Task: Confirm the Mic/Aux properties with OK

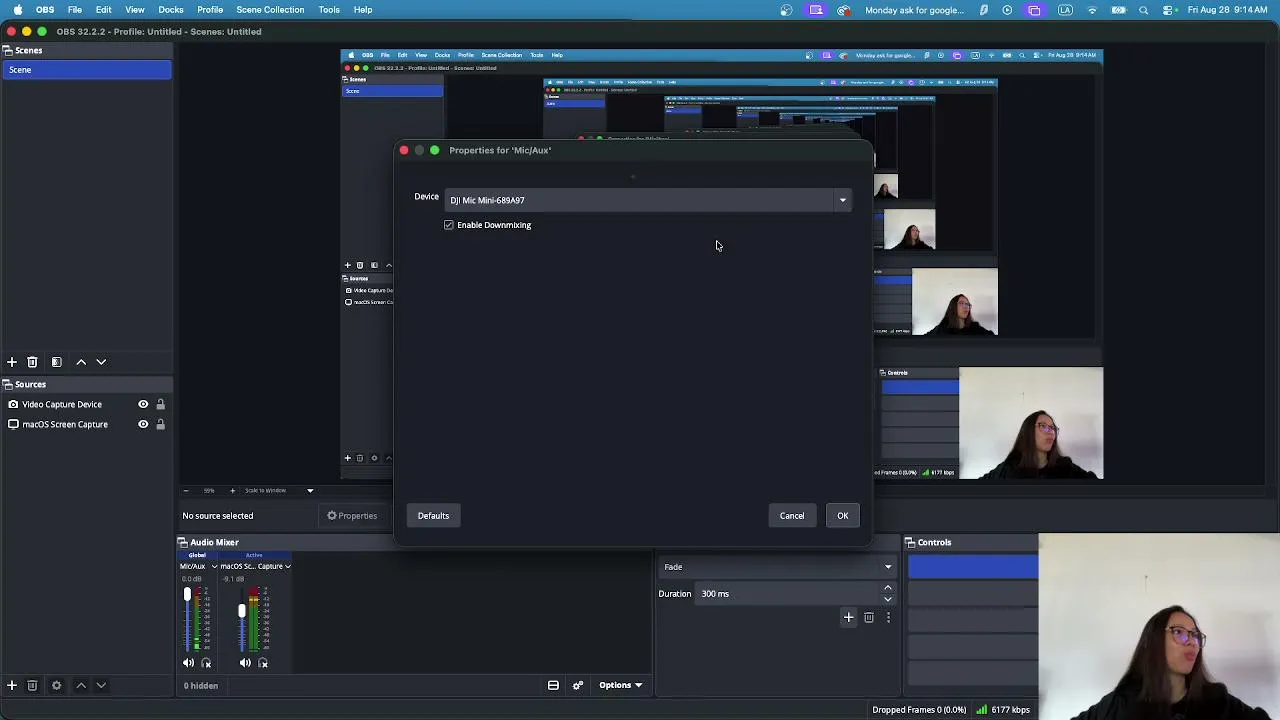Action: point(843,516)
